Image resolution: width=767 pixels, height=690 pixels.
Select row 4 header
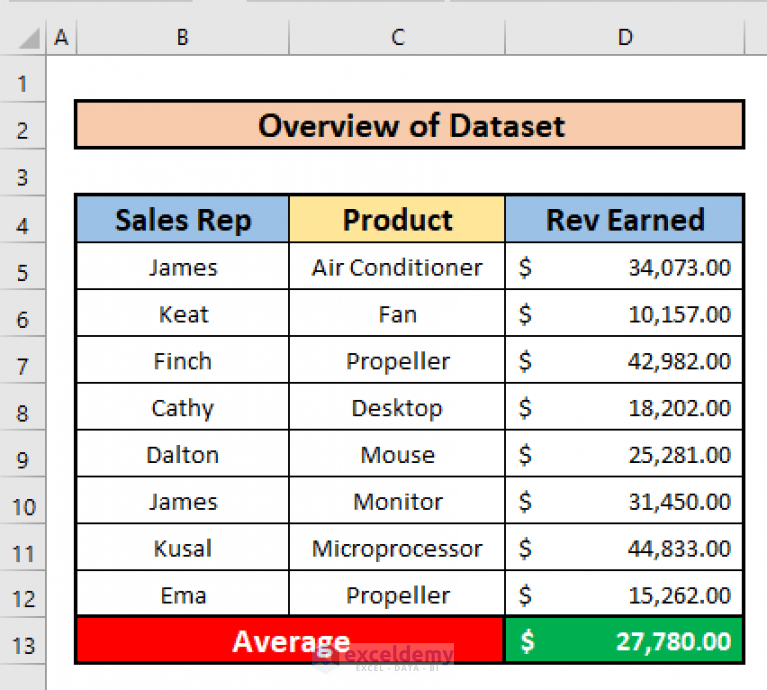[23, 220]
